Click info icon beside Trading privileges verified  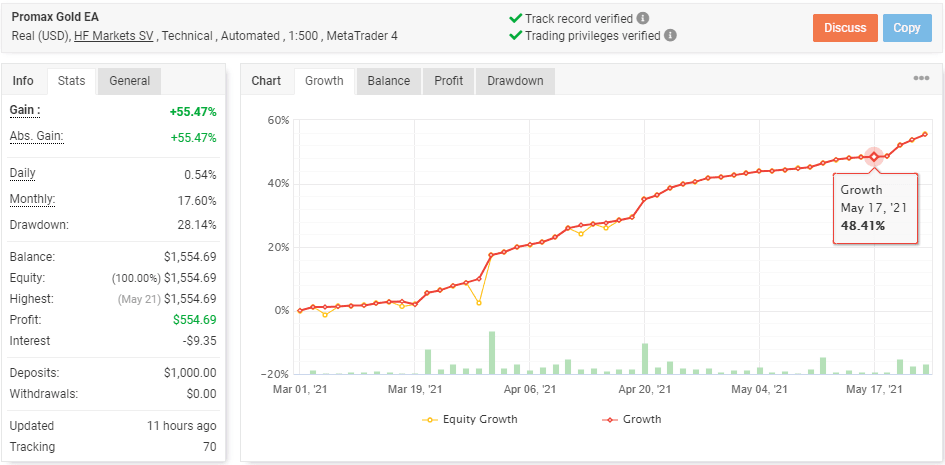pyautogui.click(x=670, y=35)
